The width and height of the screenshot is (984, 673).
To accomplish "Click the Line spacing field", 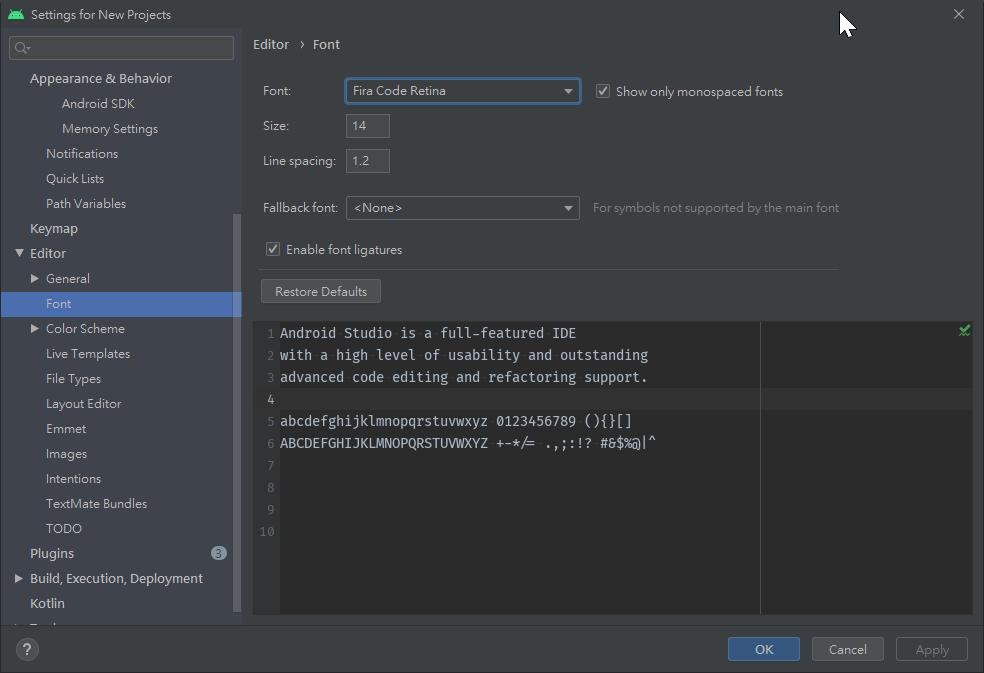I will [x=368, y=161].
